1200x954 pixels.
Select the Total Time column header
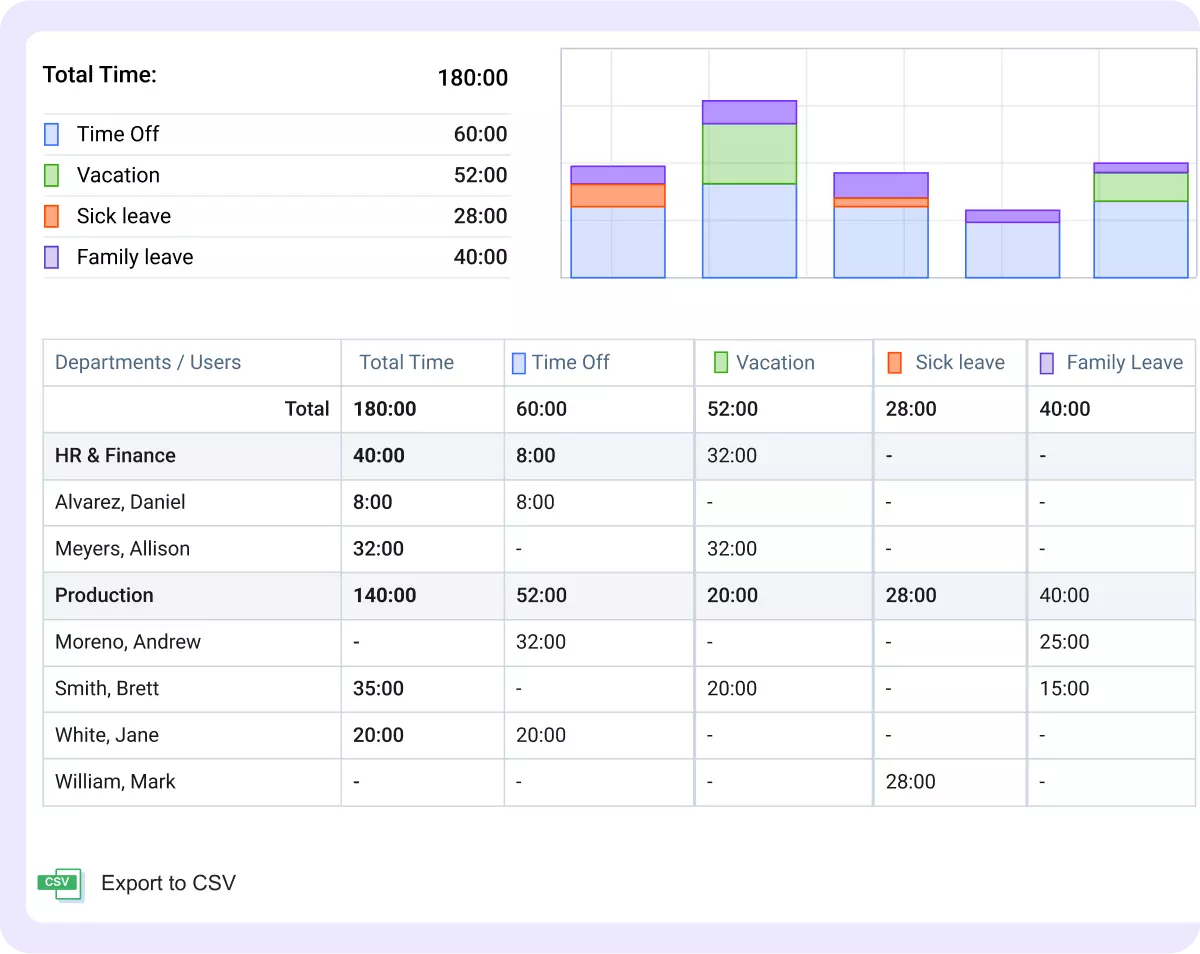click(406, 362)
